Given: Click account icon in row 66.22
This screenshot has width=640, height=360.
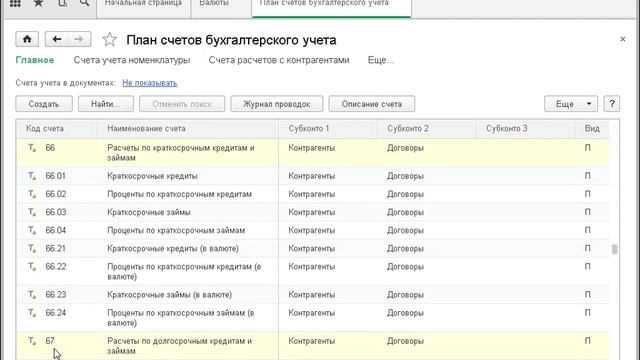Looking at the screenshot, I should (x=32, y=267).
